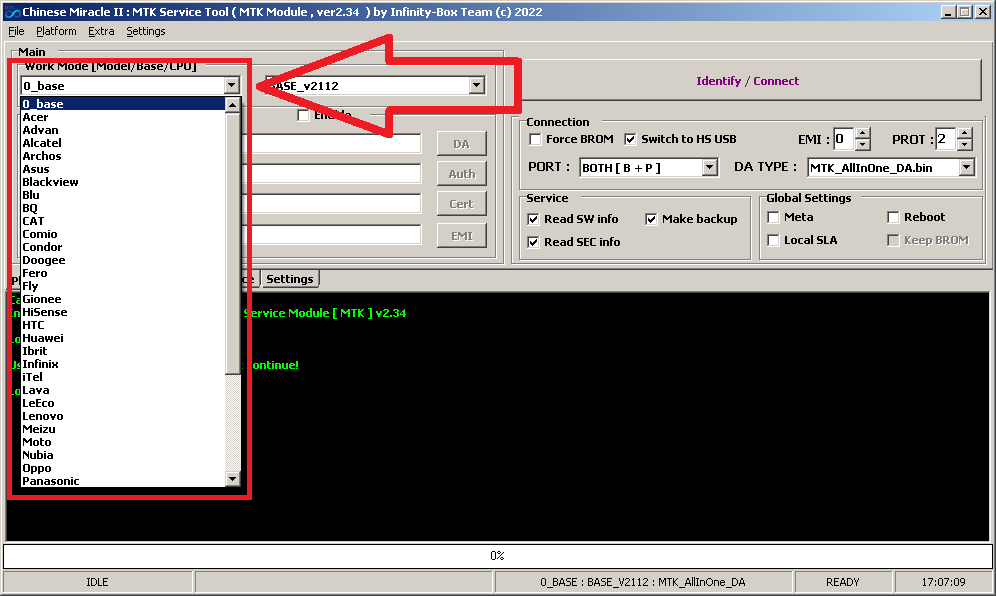This screenshot has height=596, width=996.
Task: Open the Platform menu
Action: 56,31
